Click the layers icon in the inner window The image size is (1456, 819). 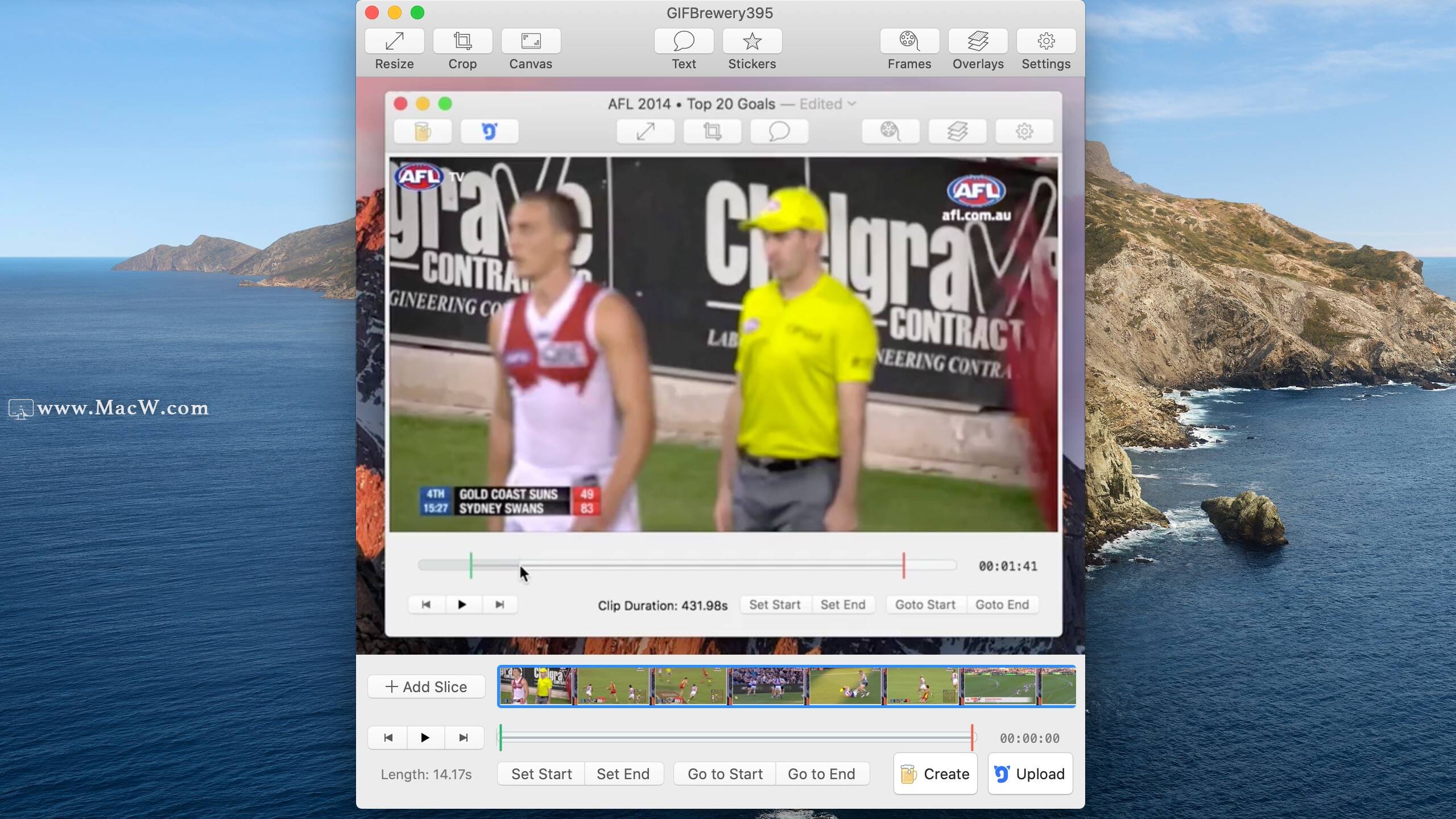click(957, 131)
